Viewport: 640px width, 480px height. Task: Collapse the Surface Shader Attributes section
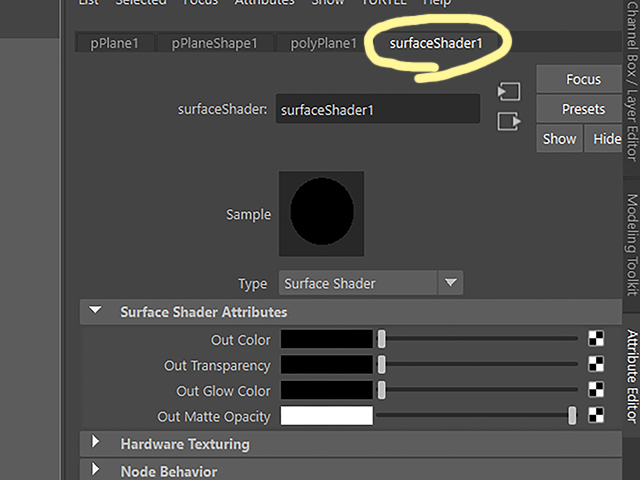click(x=96, y=311)
